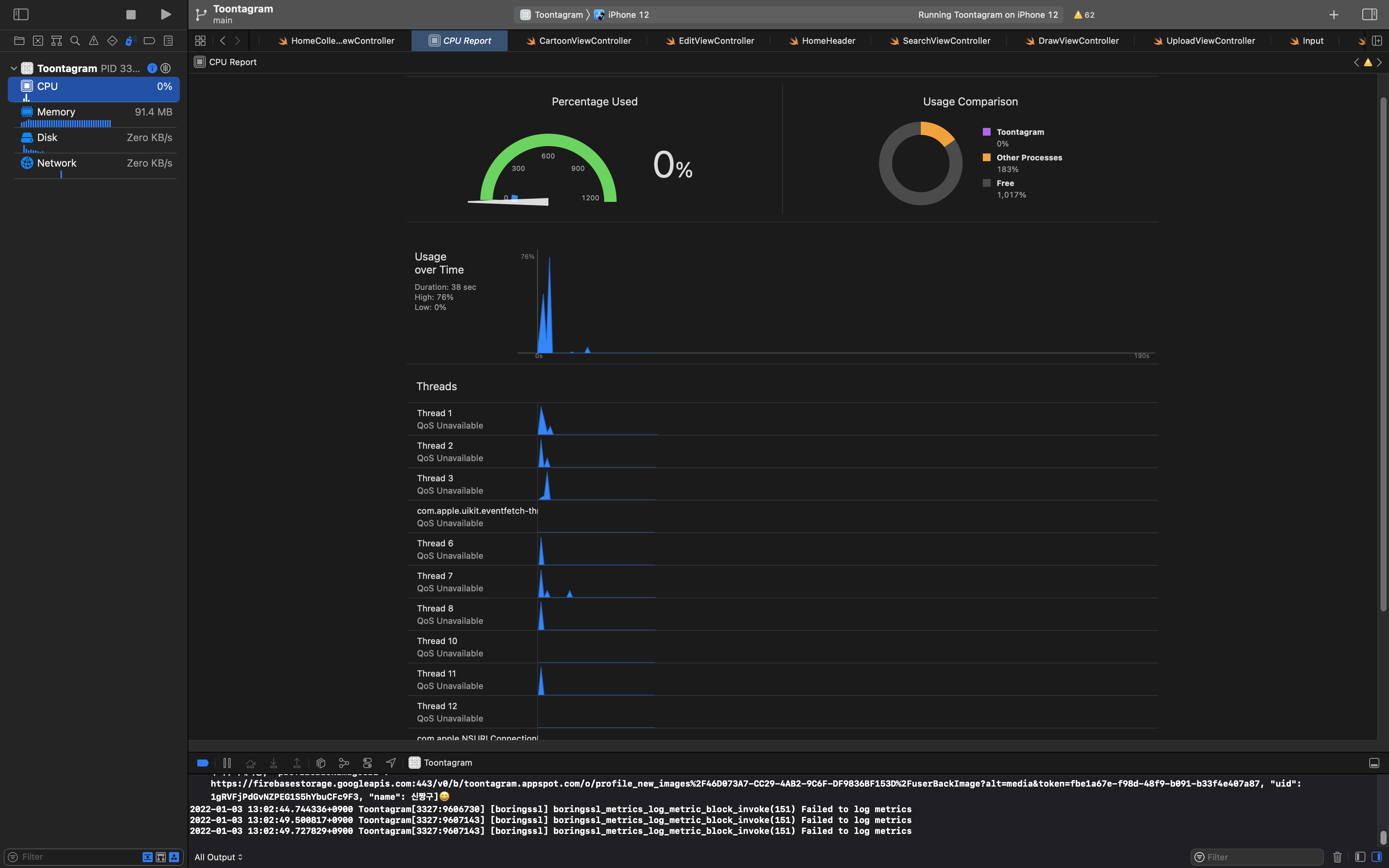This screenshot has height=868, width=1389.
Task: Select the Disk gauge row
Action: (93, 141)
